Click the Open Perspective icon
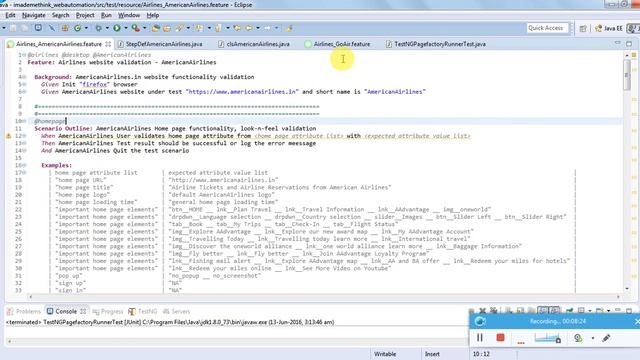The width and height of the screenshot is (640, 360). [x=583, y=28]
